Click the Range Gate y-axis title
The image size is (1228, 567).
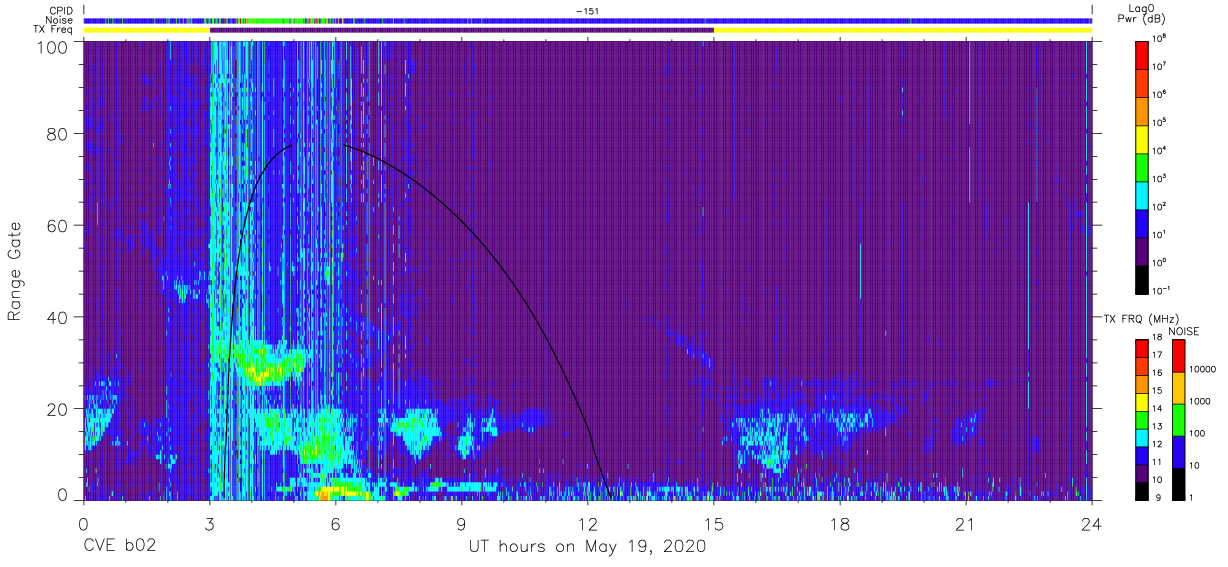pyautogui.click(x=15, y=271)
